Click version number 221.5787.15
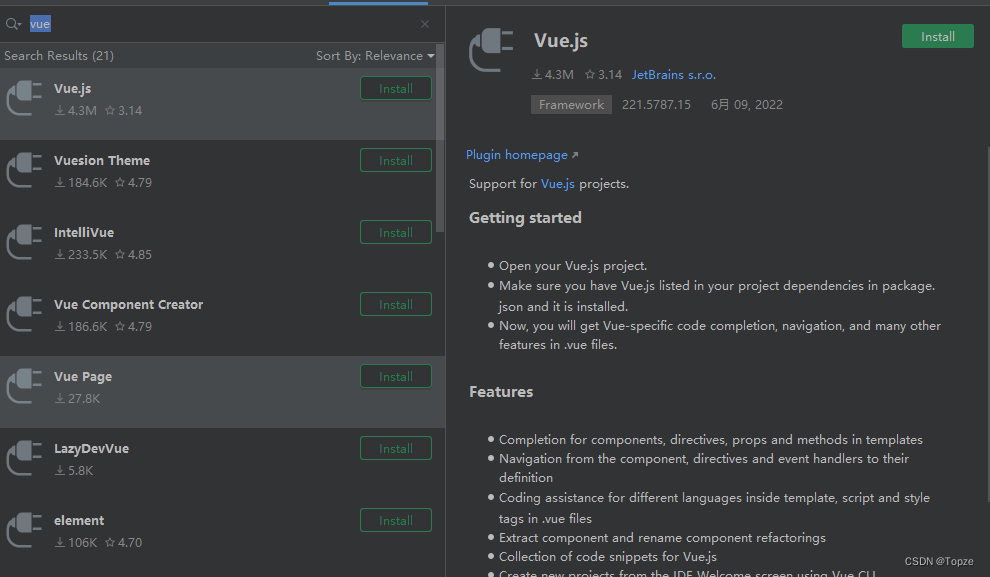The width and height of the screenshot is (990, 577). [656, 105]
